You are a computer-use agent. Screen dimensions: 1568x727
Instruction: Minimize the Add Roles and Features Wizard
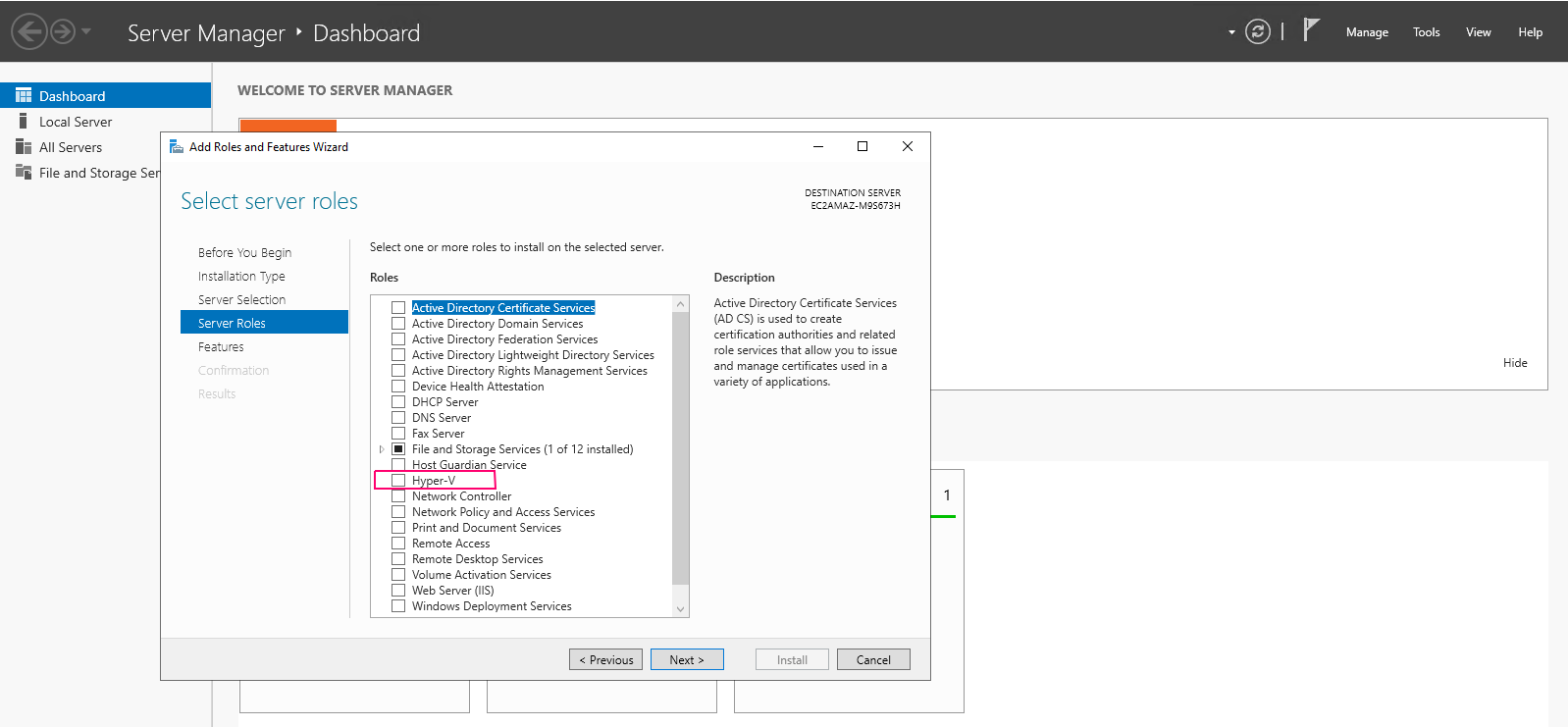pos(818,146)
